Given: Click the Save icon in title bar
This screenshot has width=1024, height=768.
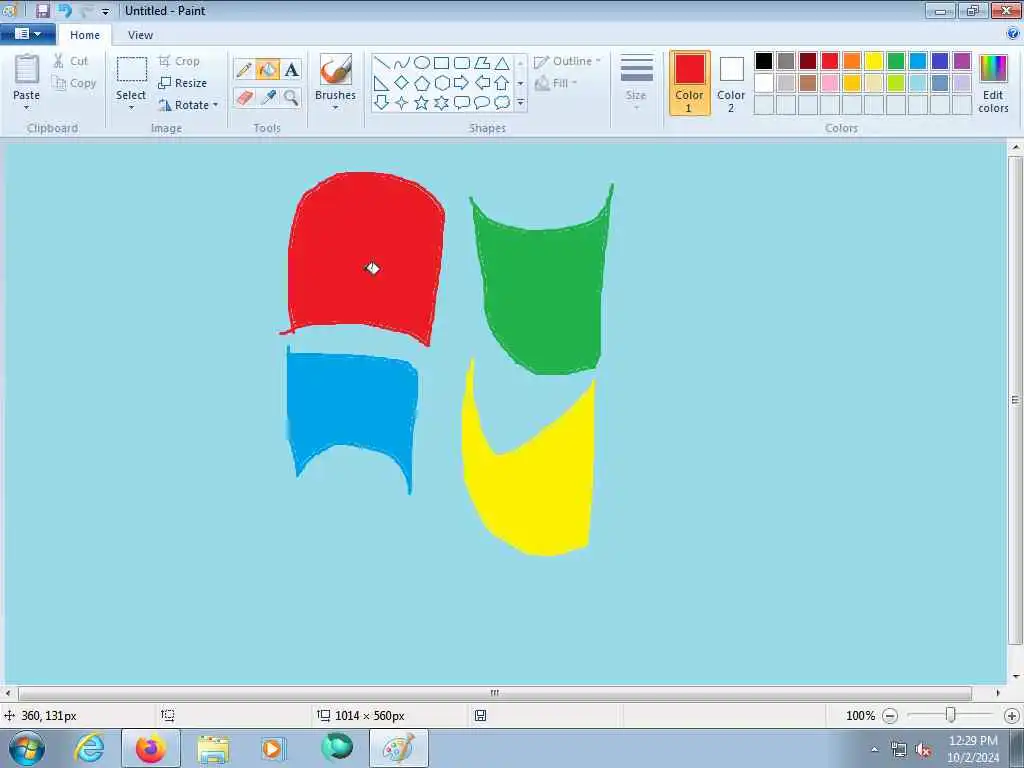Looking at the screenshot, I should [42, 10].
